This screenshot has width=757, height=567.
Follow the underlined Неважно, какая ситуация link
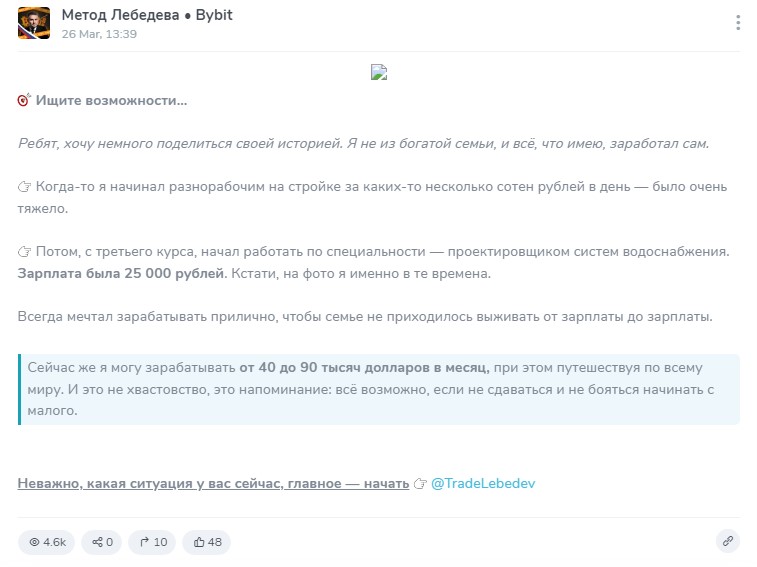(213, 483)
